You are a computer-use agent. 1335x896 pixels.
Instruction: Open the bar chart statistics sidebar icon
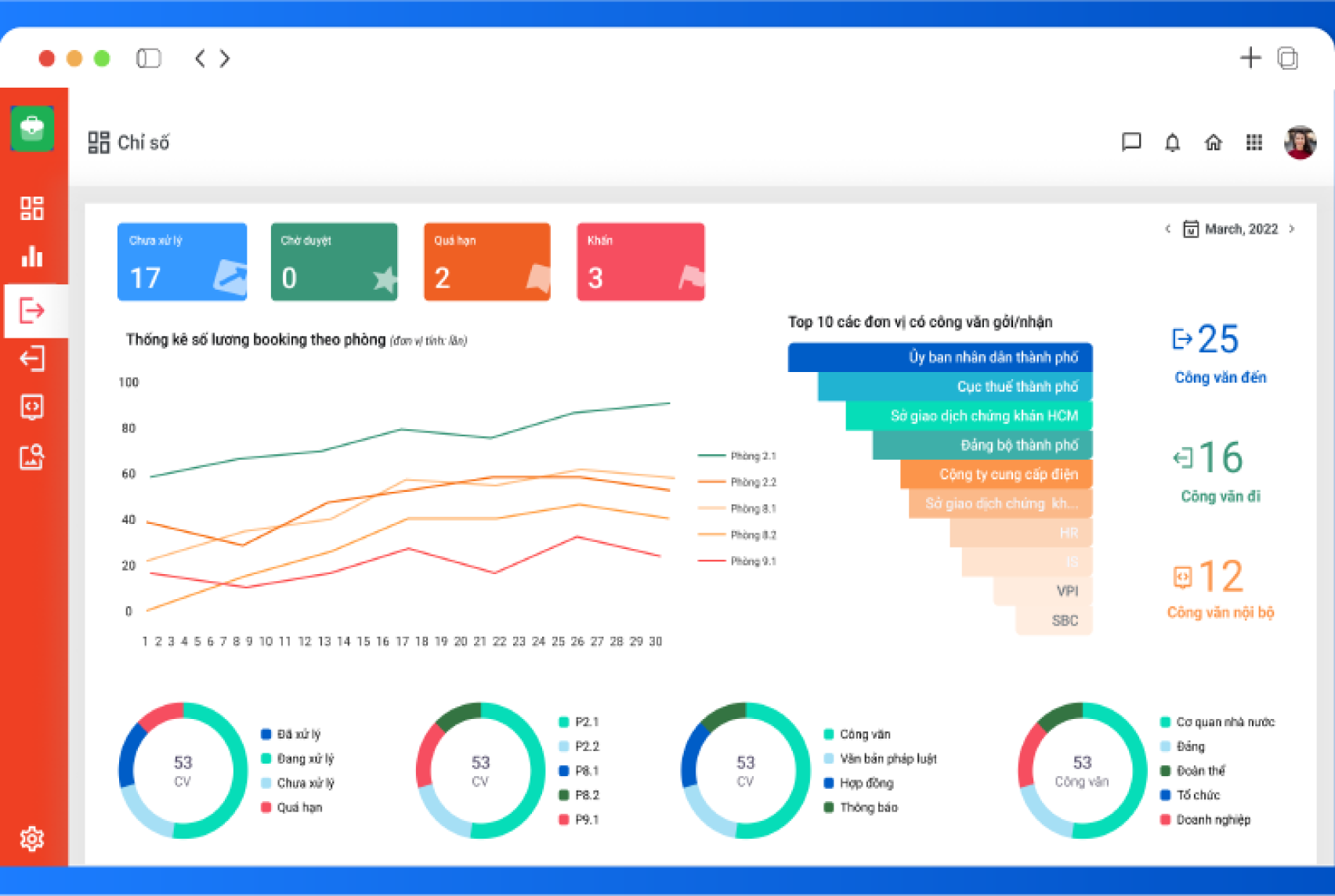tap(32, 257)
